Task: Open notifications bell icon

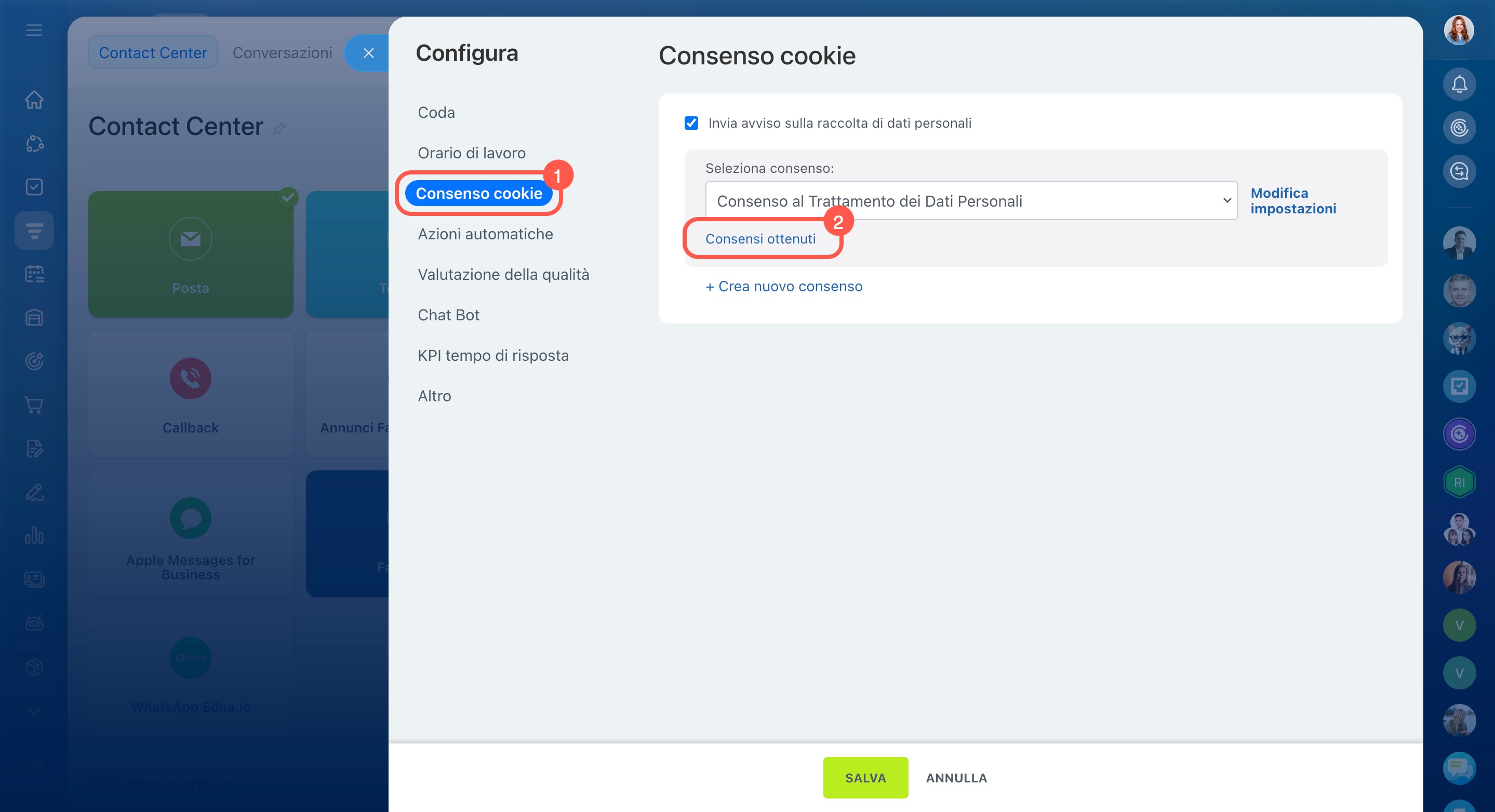Action: [x=1459, y=85]
